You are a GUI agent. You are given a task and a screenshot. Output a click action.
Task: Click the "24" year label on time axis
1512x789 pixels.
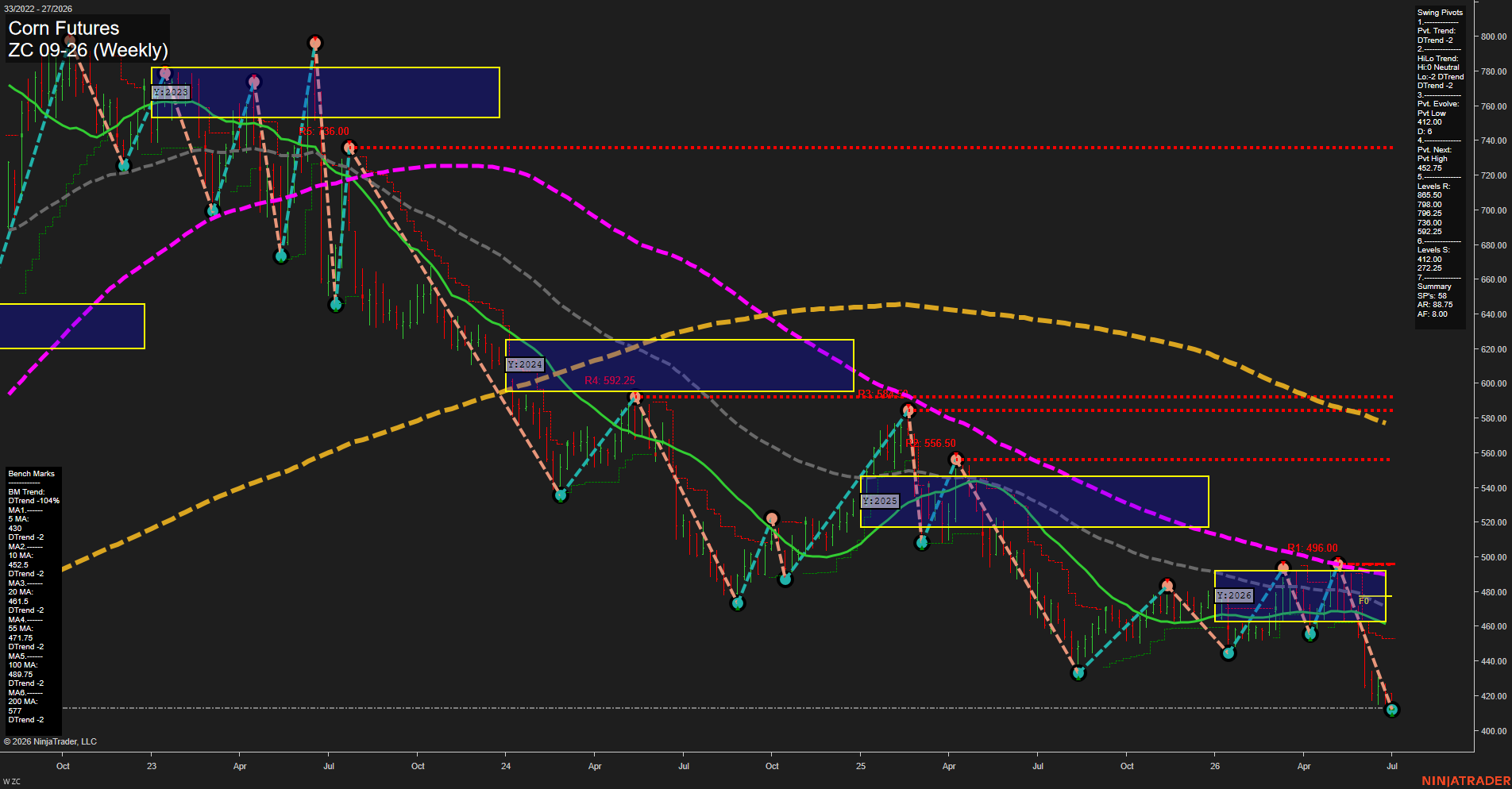506,767
